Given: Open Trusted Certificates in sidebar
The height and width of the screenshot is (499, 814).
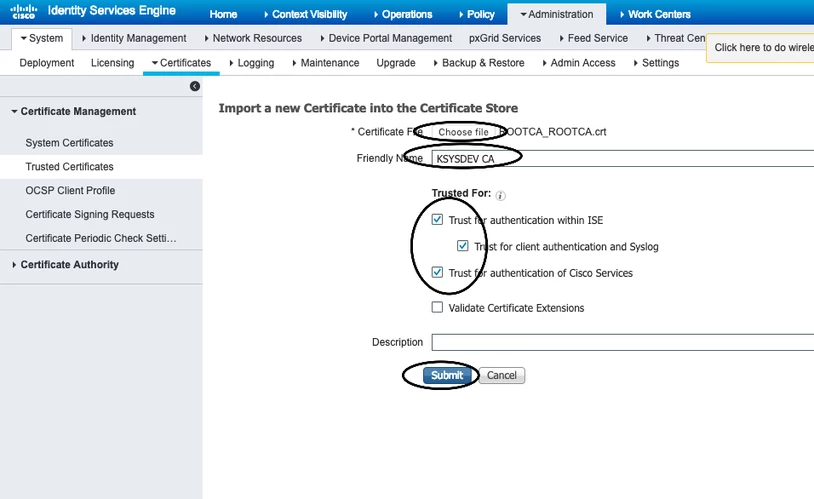Looking at the screenshot, I should [69, 167].
